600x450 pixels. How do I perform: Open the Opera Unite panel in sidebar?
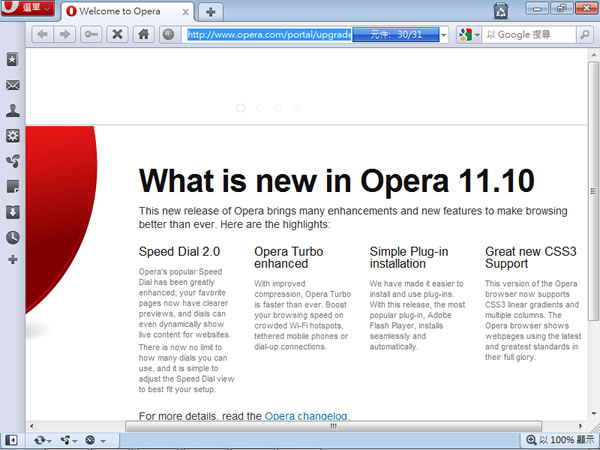pyautogui.click(x=12, y=161)
